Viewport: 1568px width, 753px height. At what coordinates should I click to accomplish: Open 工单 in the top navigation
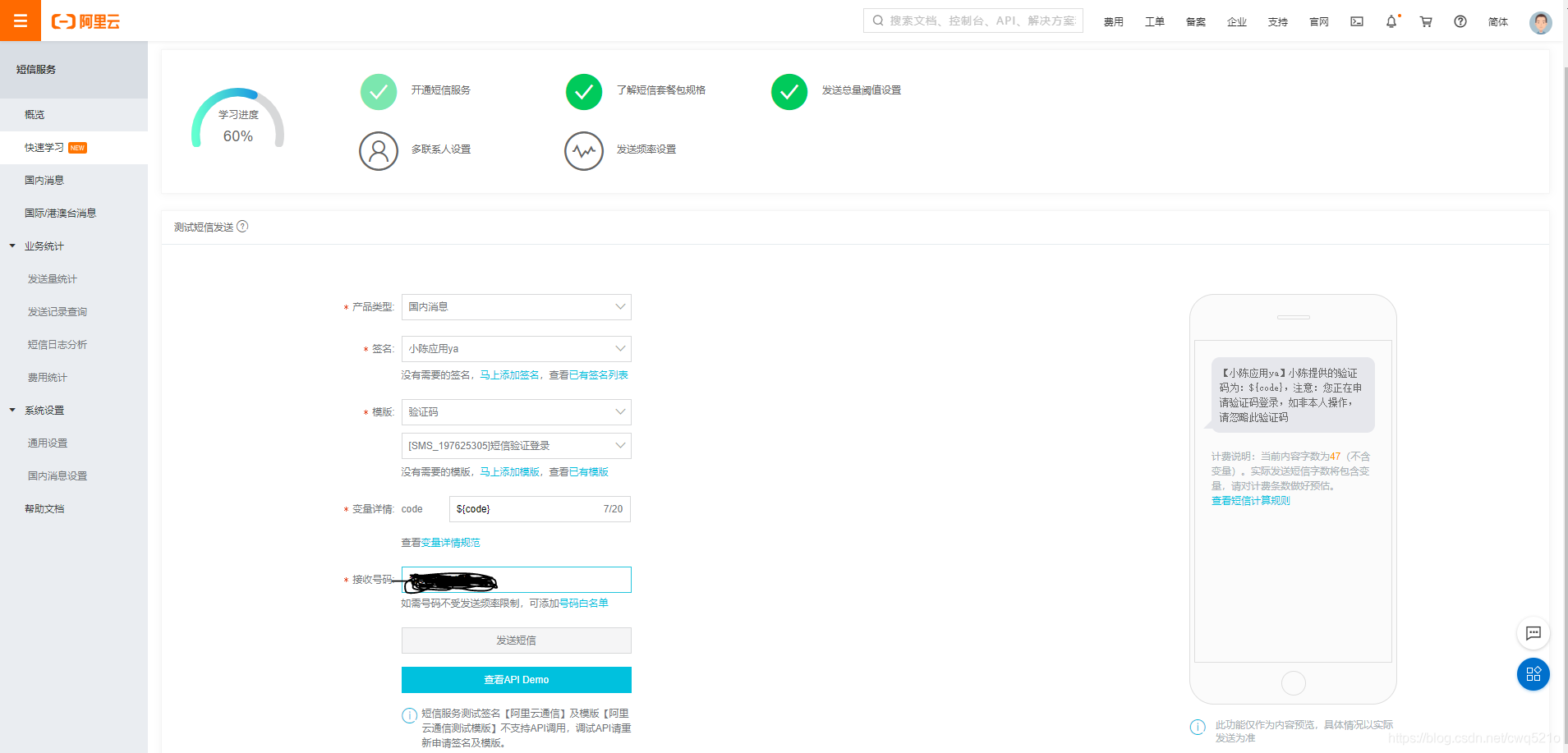tap(1154, 22)
